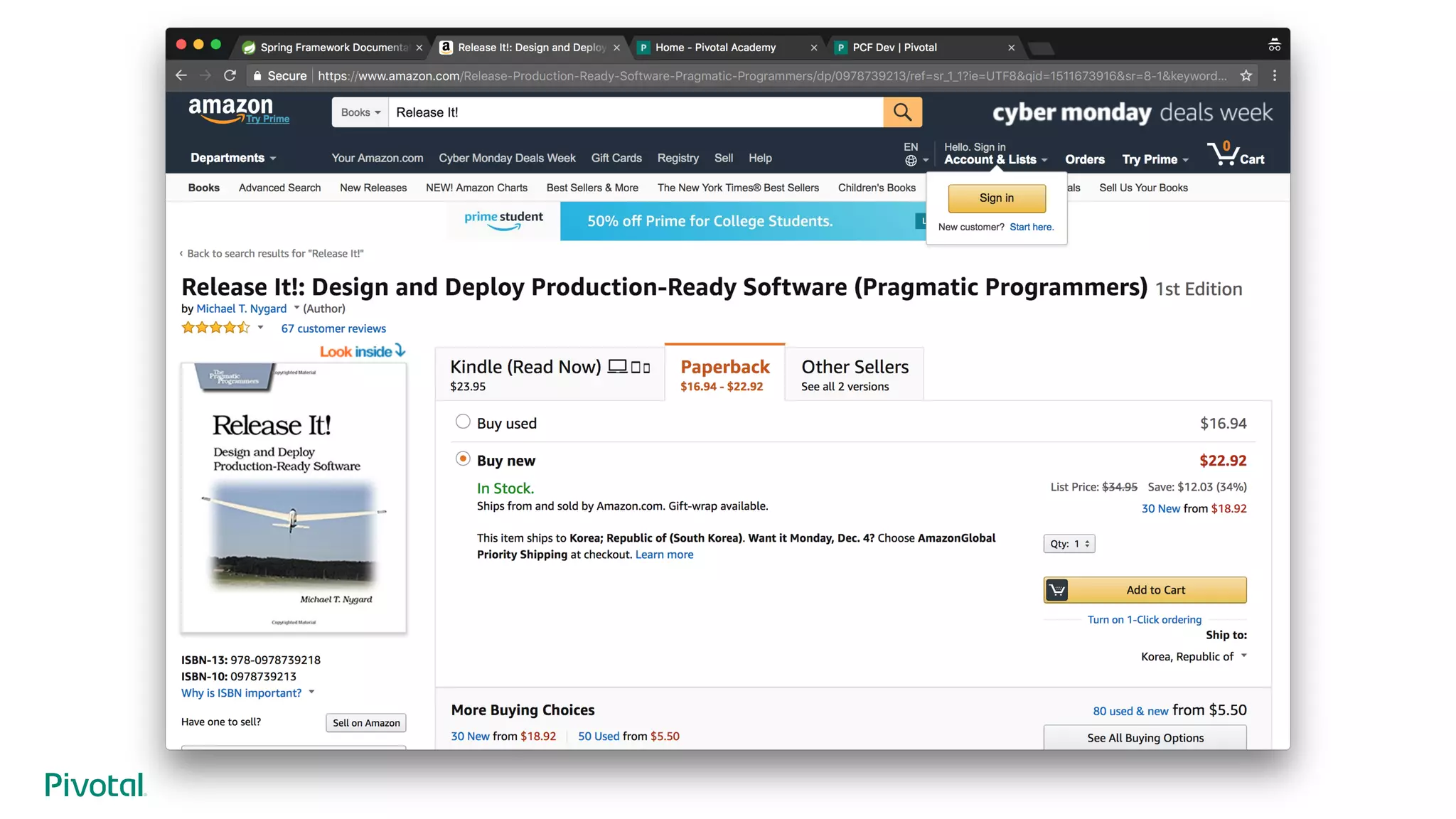Open the Books search category dropdown
The height and width of the screenshot is (819, 1456).
(360, 112)
